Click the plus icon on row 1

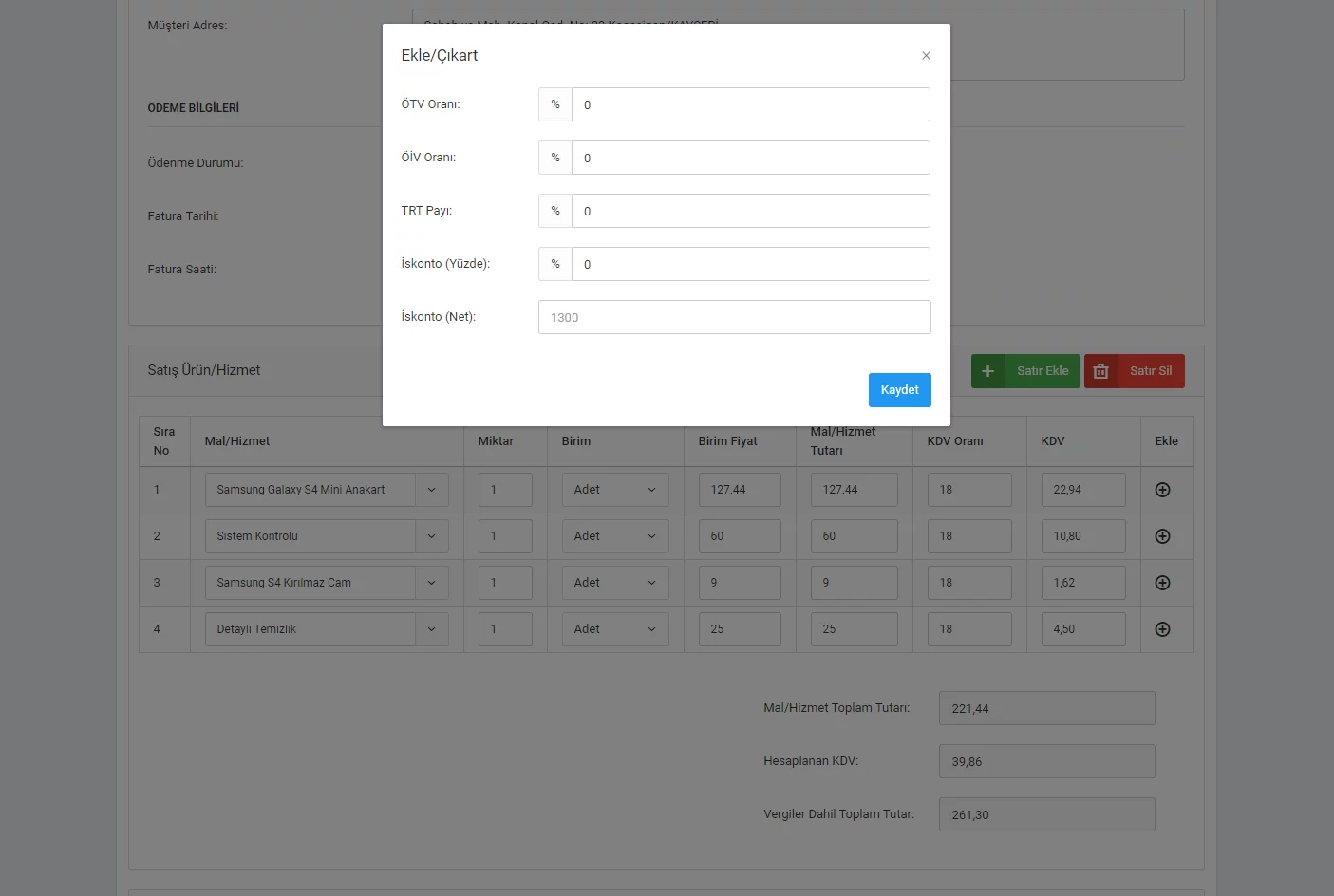(1162, 490)
